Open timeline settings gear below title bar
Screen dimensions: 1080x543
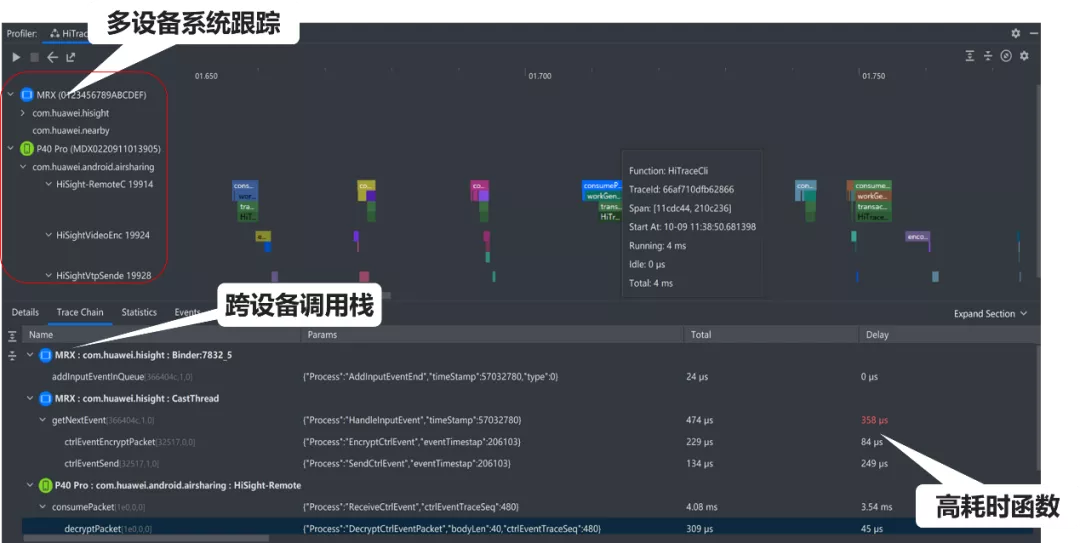pyautogui.click(x=1024, y=56)
